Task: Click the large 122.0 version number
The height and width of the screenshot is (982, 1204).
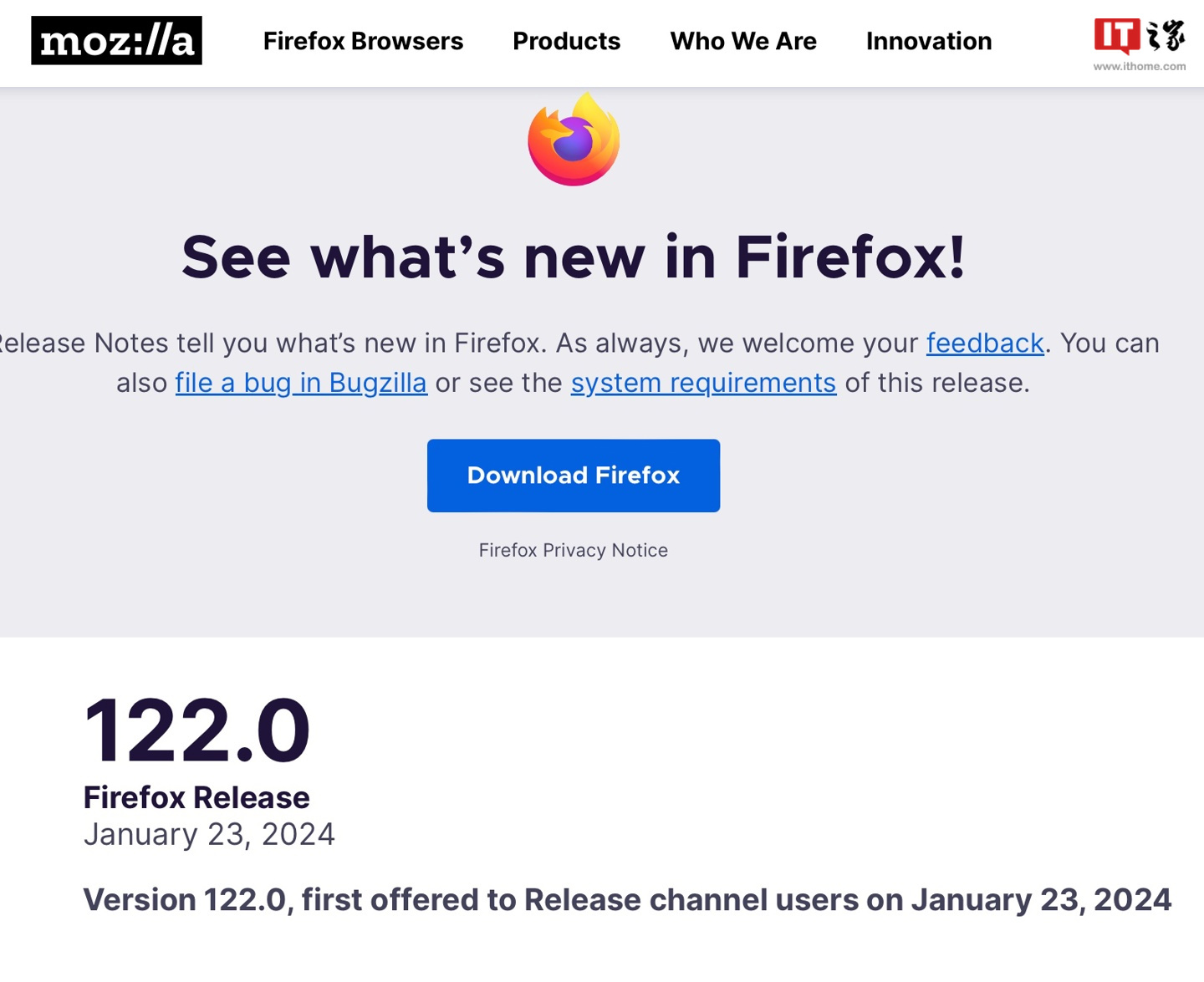Action: coord(197,730)
